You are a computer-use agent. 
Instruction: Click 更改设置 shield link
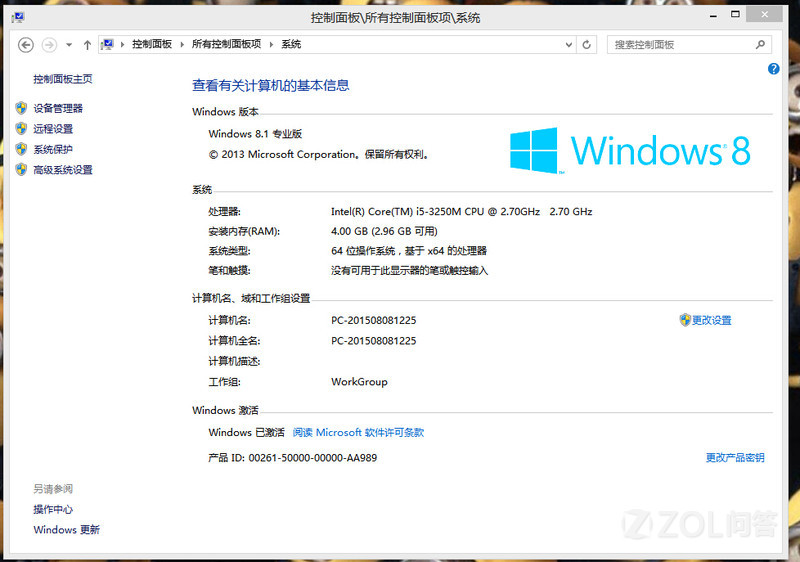pyautogui.click(x=706, y=320)
